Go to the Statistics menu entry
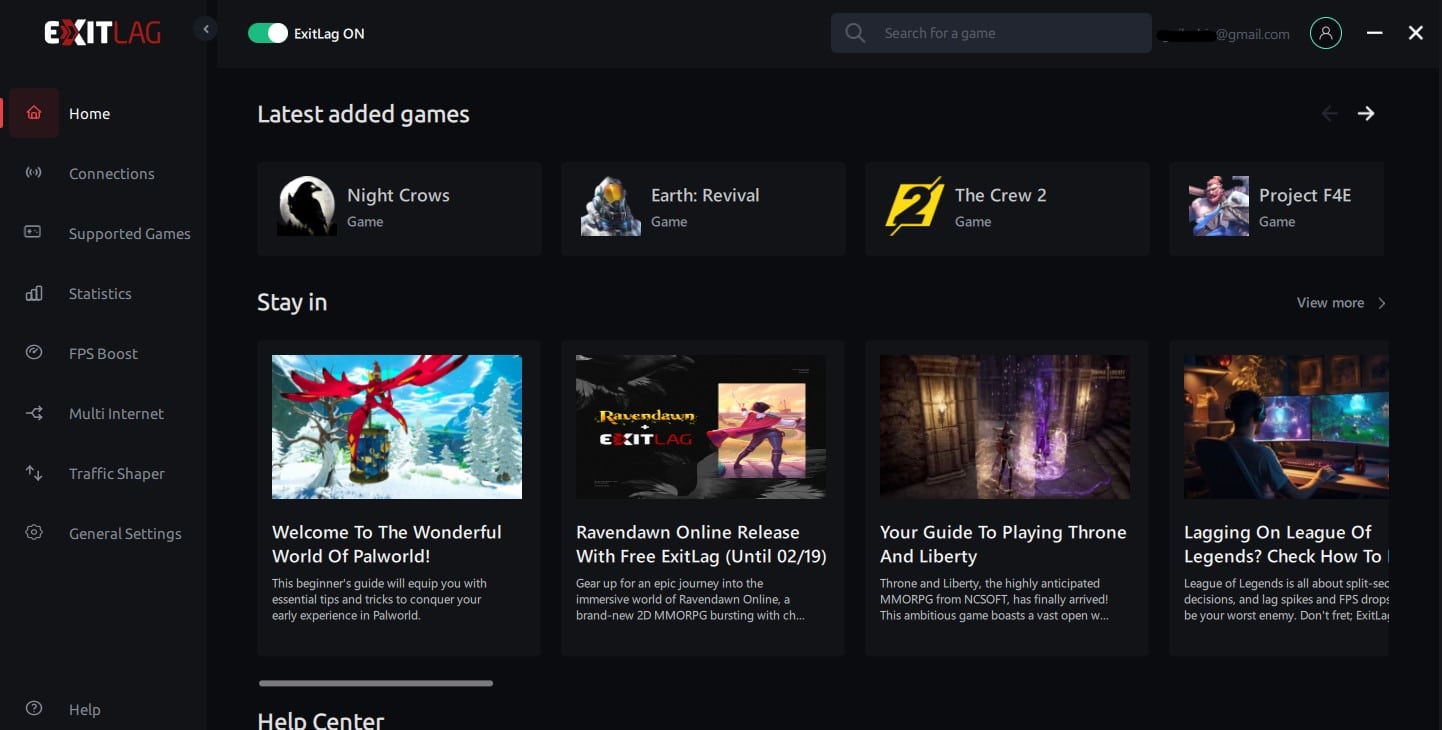1442x730 pixels. point(100,293)
